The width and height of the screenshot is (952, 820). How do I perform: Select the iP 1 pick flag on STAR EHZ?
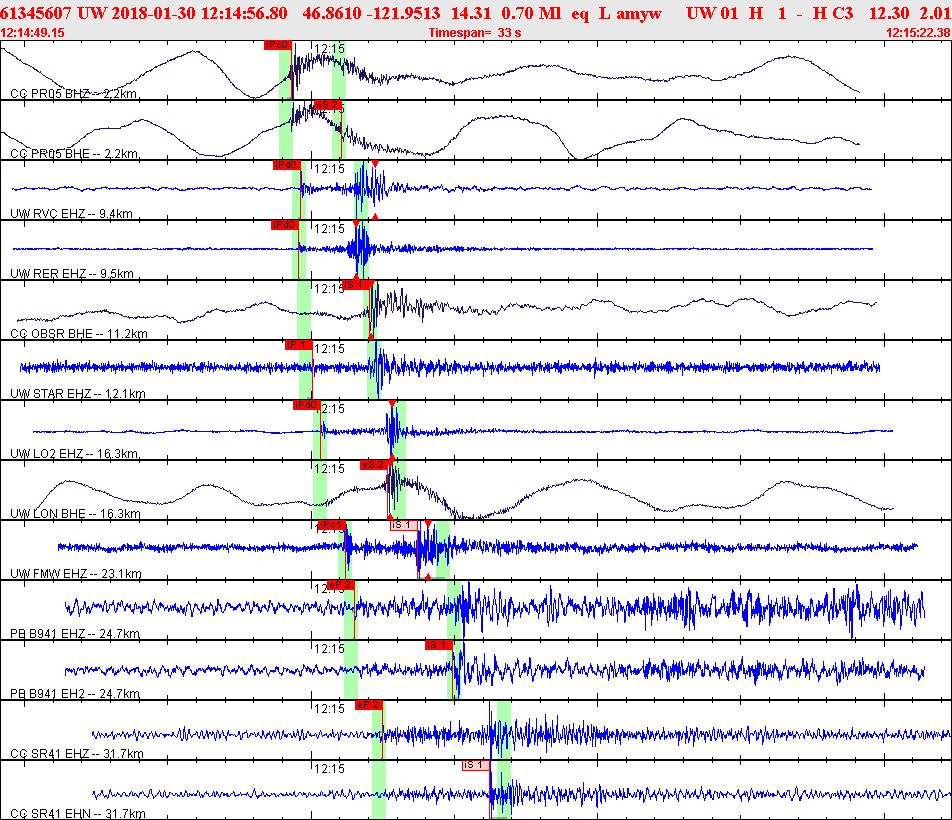pos(298,345)
